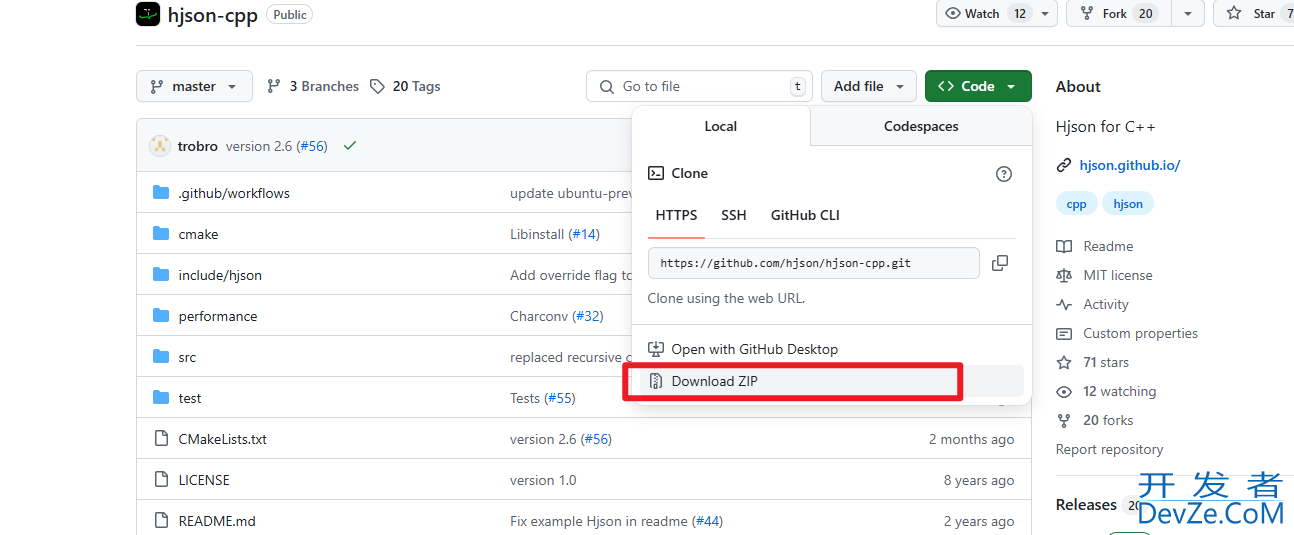1294x535 pixels.
Task: Open the Charconv (#32) commit link
Action: pos(557,316)
